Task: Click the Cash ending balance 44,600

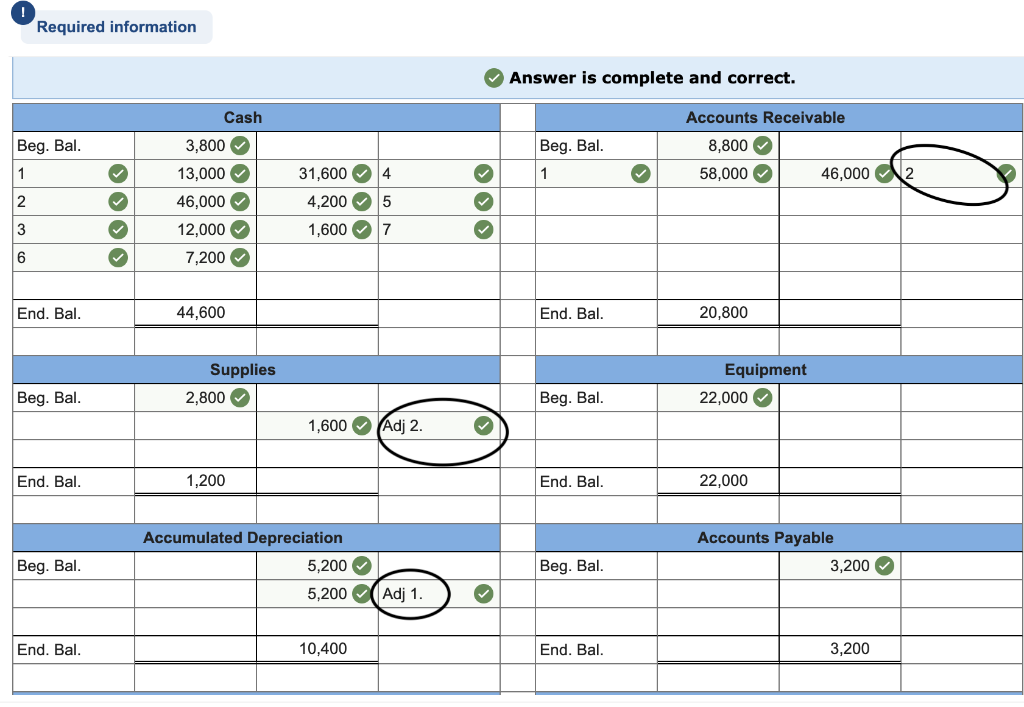Action: click(x=195, y=313)
